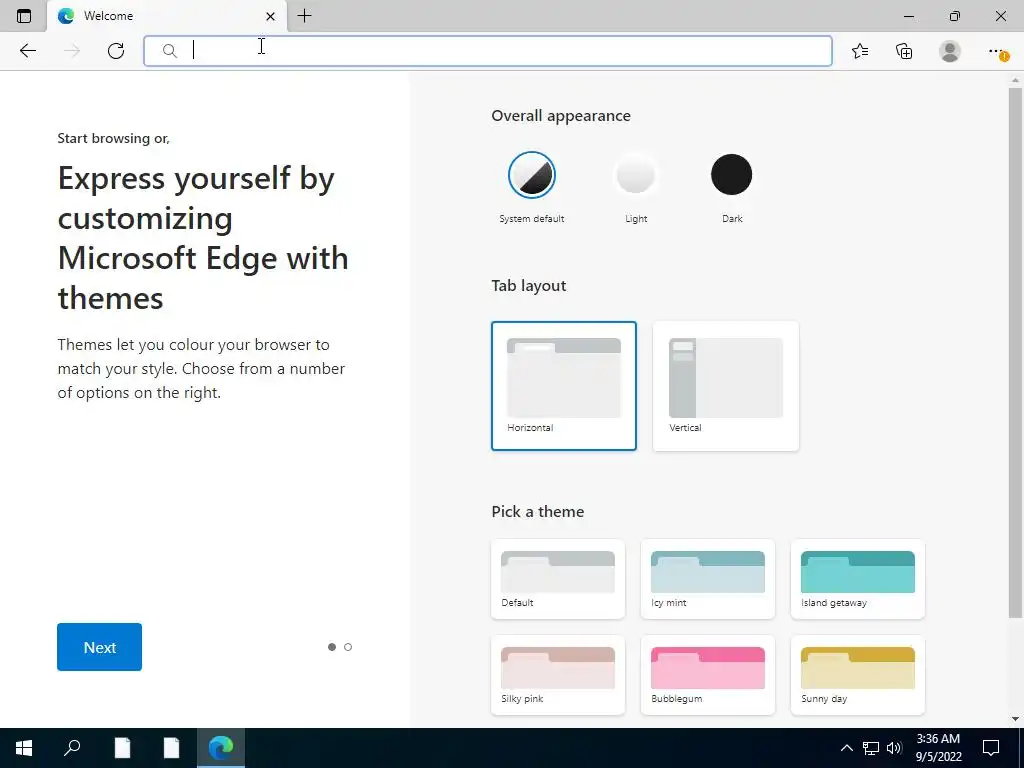Open the volume tray icon

click(x=894, y=748)
